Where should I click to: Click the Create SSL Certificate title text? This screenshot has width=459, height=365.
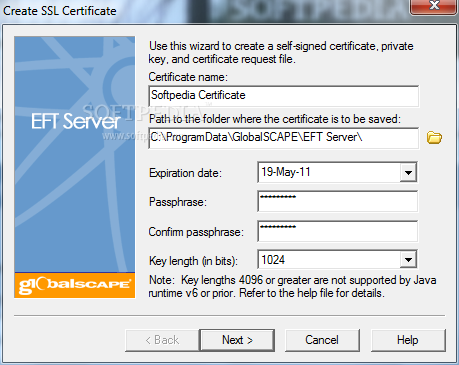click(60, 11)
